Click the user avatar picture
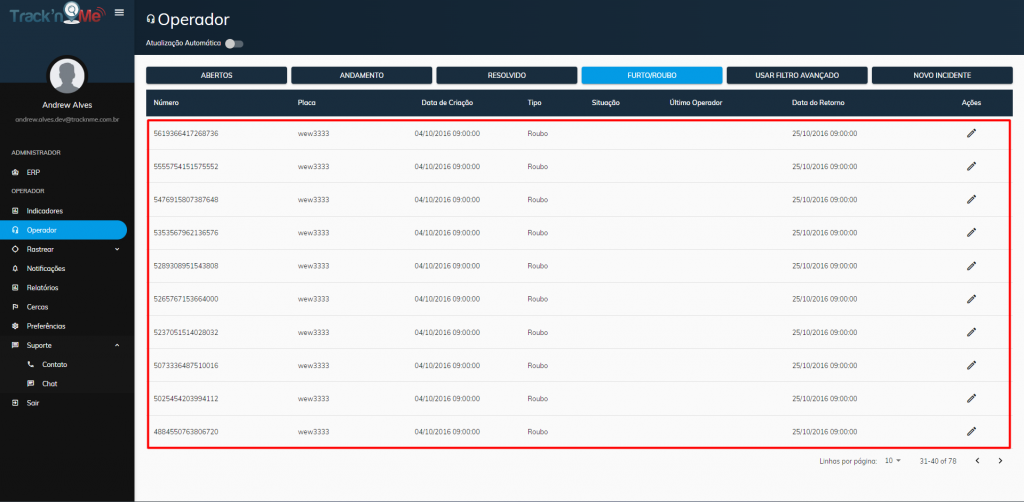 [67, 76]
